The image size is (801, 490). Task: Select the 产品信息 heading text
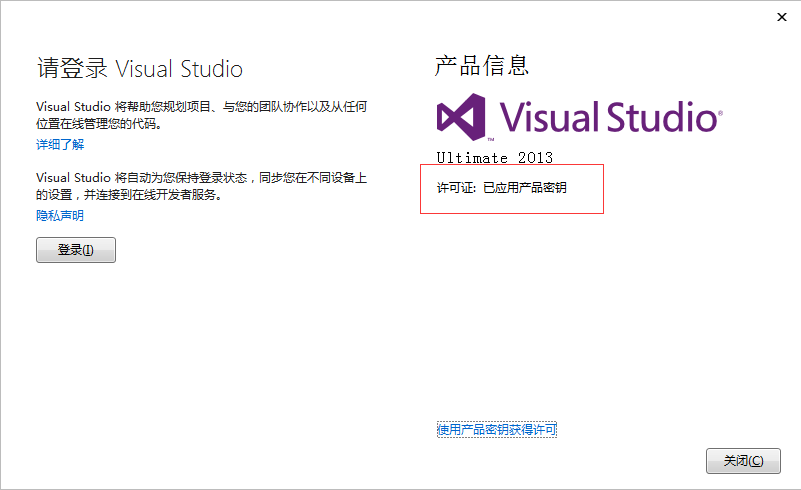(482, 66)
